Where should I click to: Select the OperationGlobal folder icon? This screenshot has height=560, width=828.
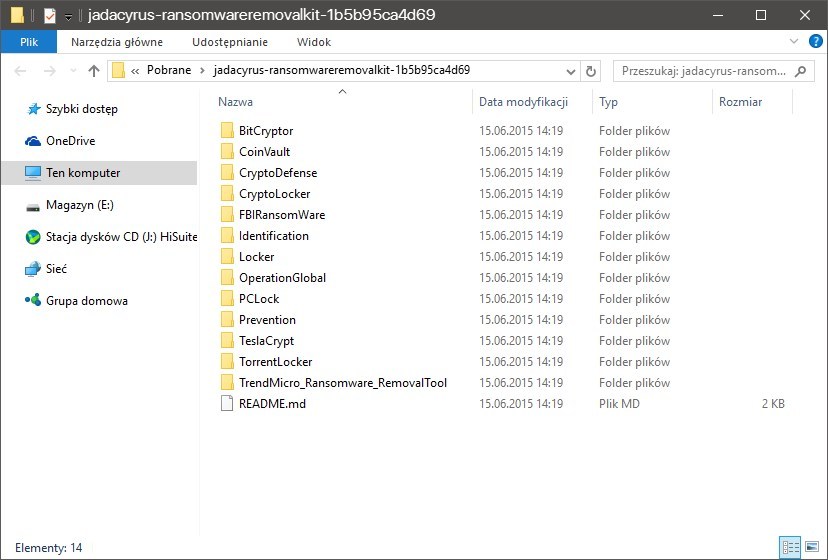pos(227,278)
